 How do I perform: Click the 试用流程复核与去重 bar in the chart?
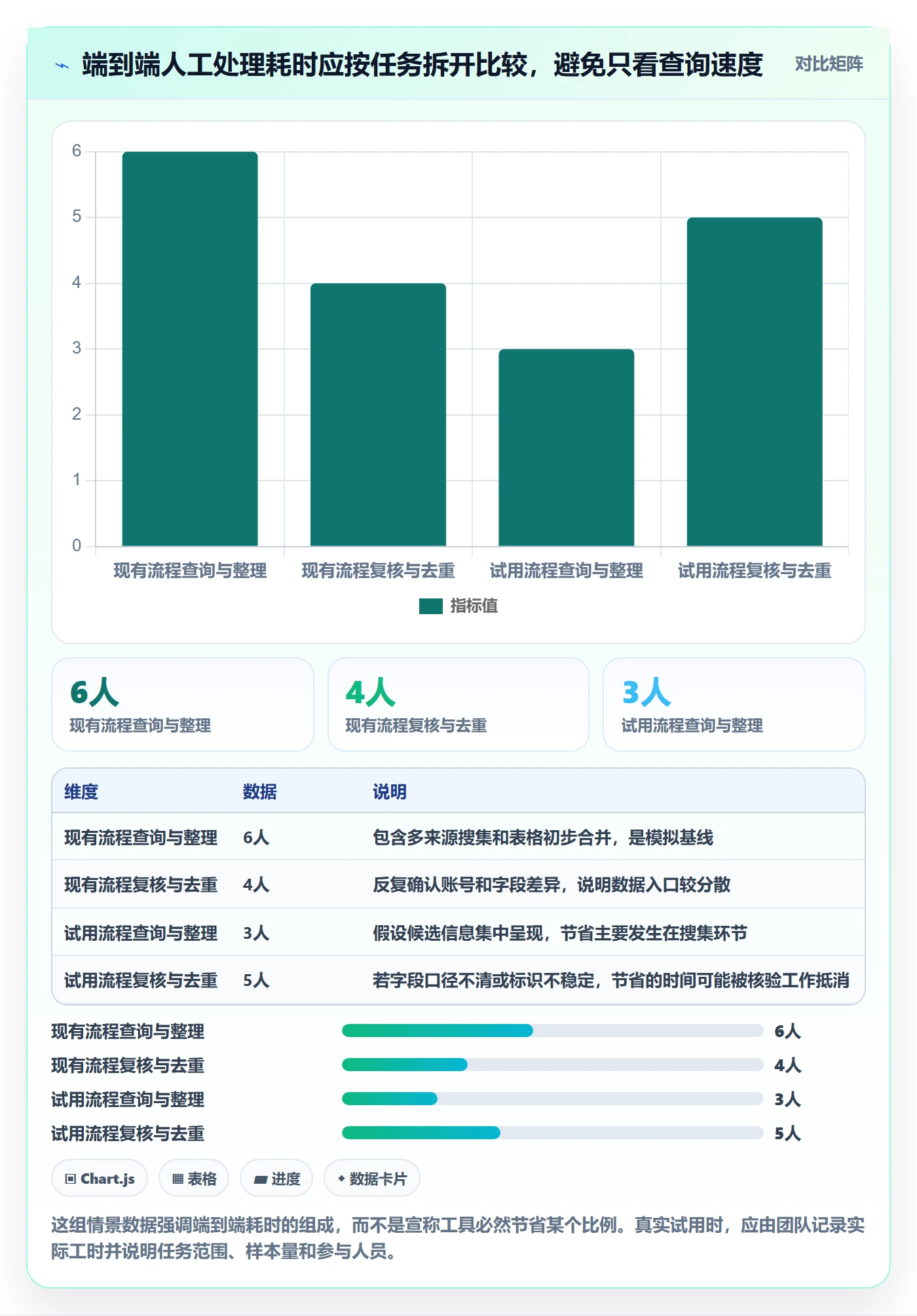point(755,382)
